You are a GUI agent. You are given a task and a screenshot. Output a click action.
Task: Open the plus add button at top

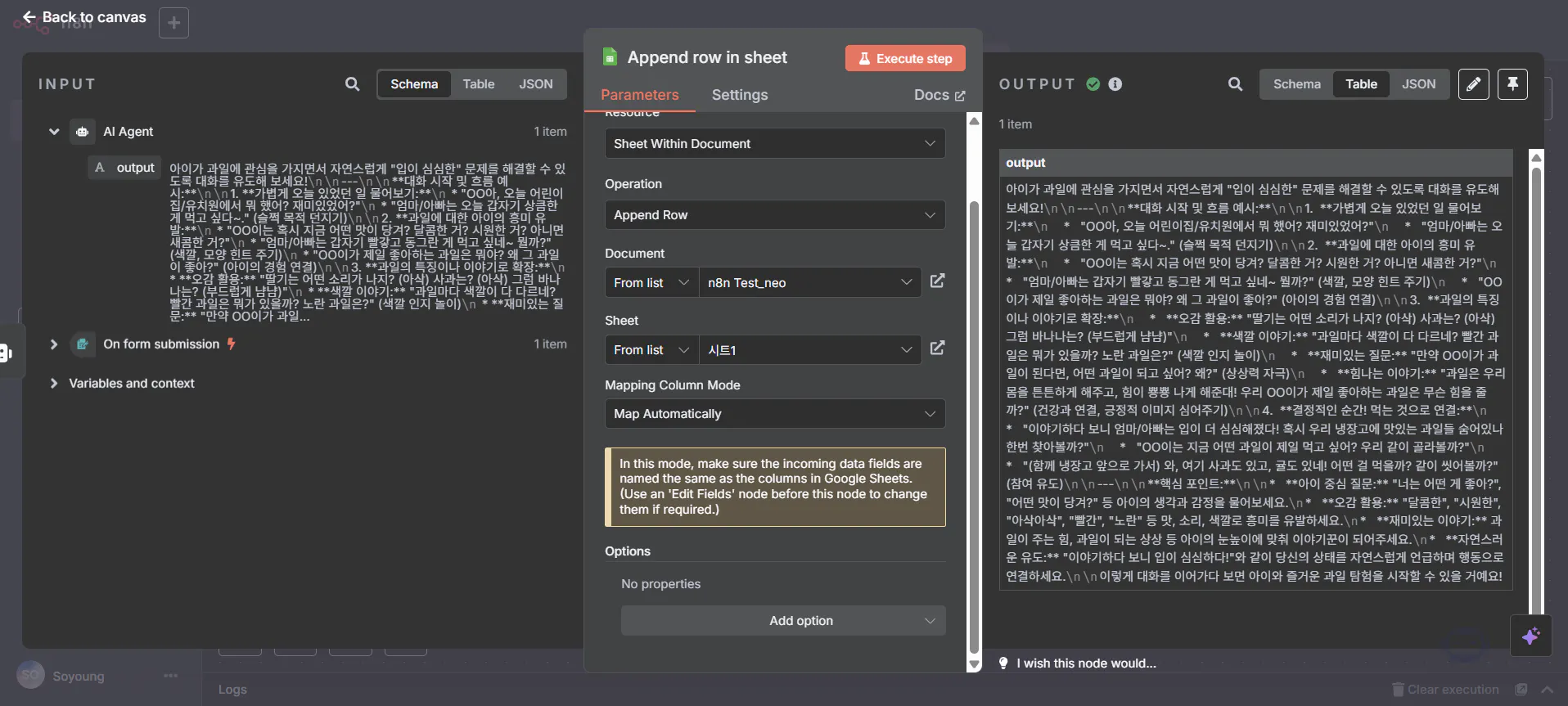click(x=173, y=23)
